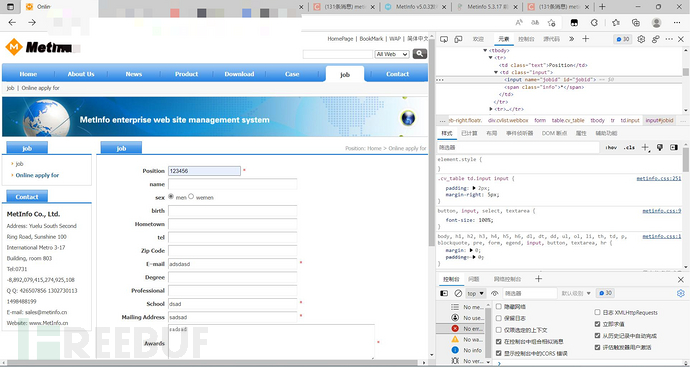Switch to the 源代码 (Sources) DevTools tab
This screenshot has width=690, height=367.
(551, 39)
